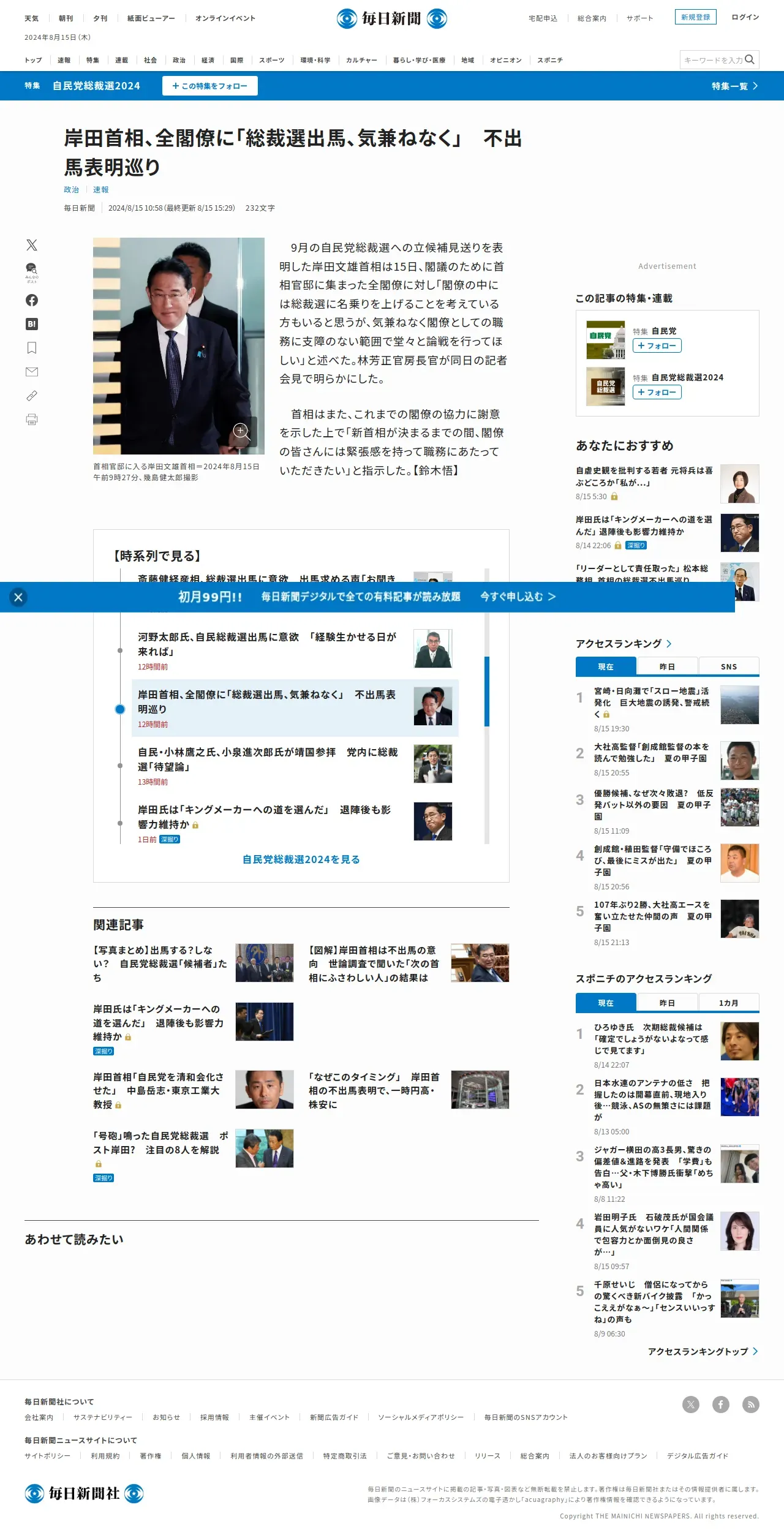The image size is (784, 1535).
Task: Open the オピニオン navigation menu item
Action: pos(506,60)
